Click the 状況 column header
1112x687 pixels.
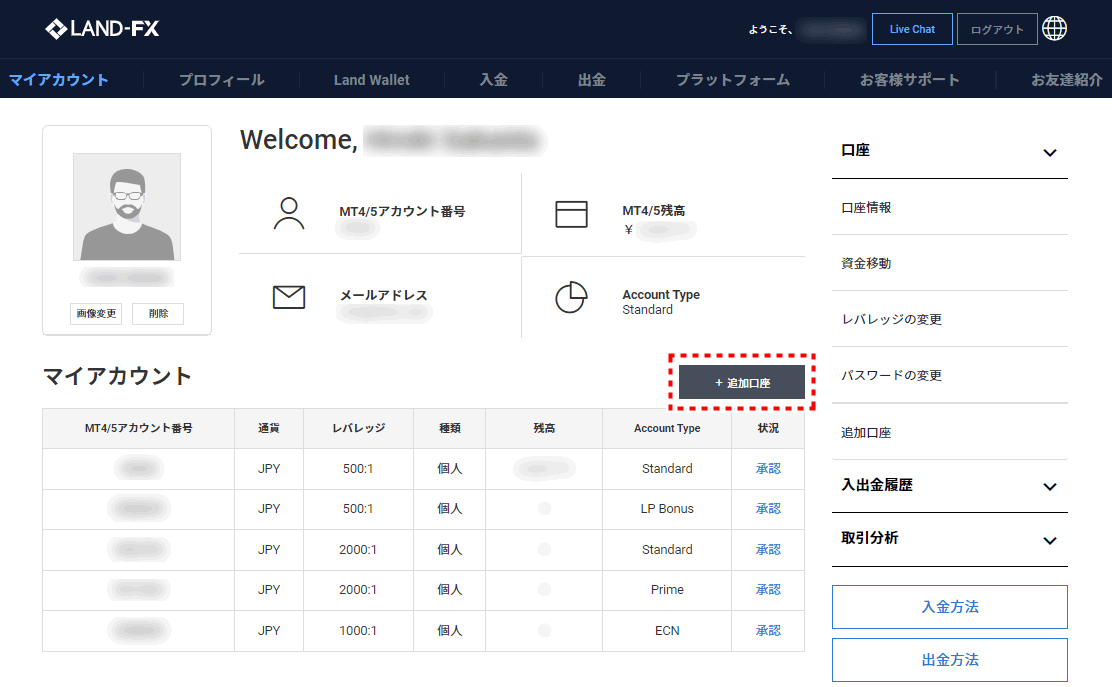(x=768, y=428)
